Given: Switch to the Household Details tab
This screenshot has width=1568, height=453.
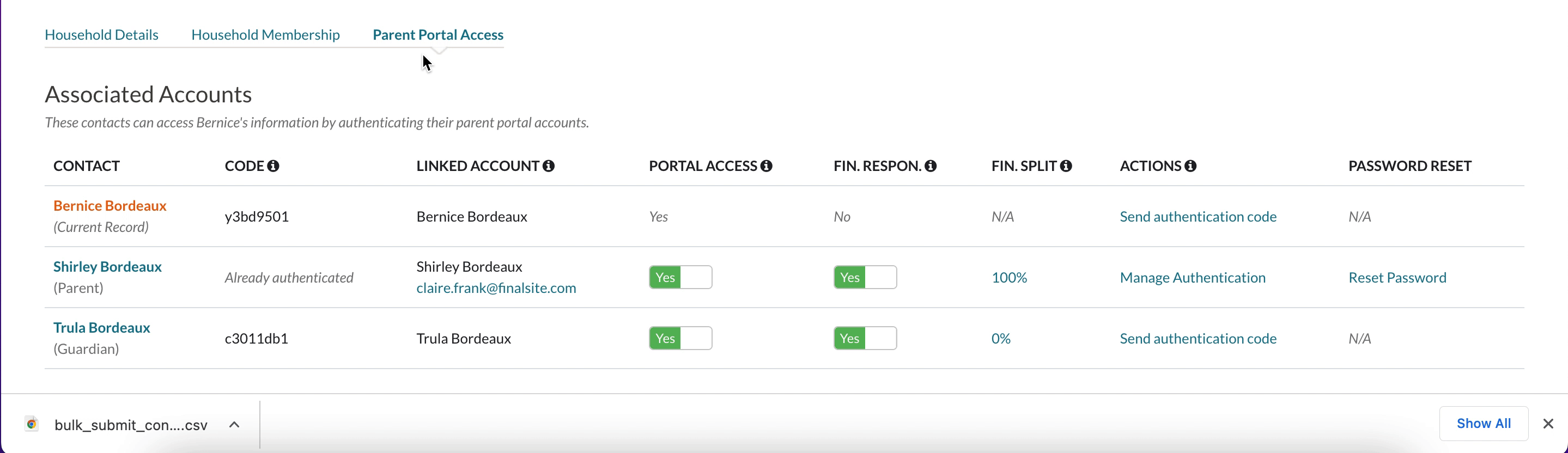Looking at the screenshot, I should [x=102, y=35].
